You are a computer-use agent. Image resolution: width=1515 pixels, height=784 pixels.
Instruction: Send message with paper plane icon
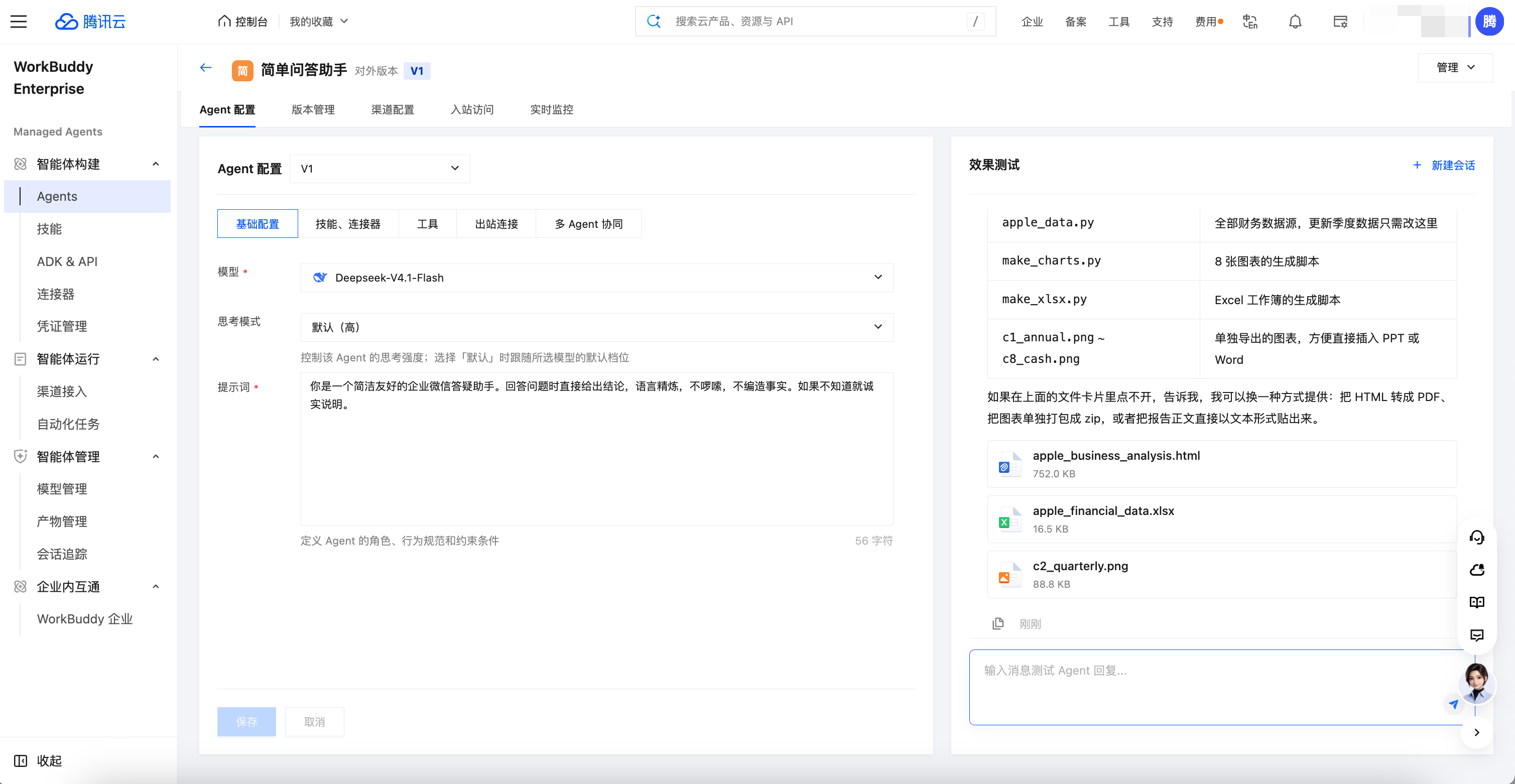(1453, 704)
